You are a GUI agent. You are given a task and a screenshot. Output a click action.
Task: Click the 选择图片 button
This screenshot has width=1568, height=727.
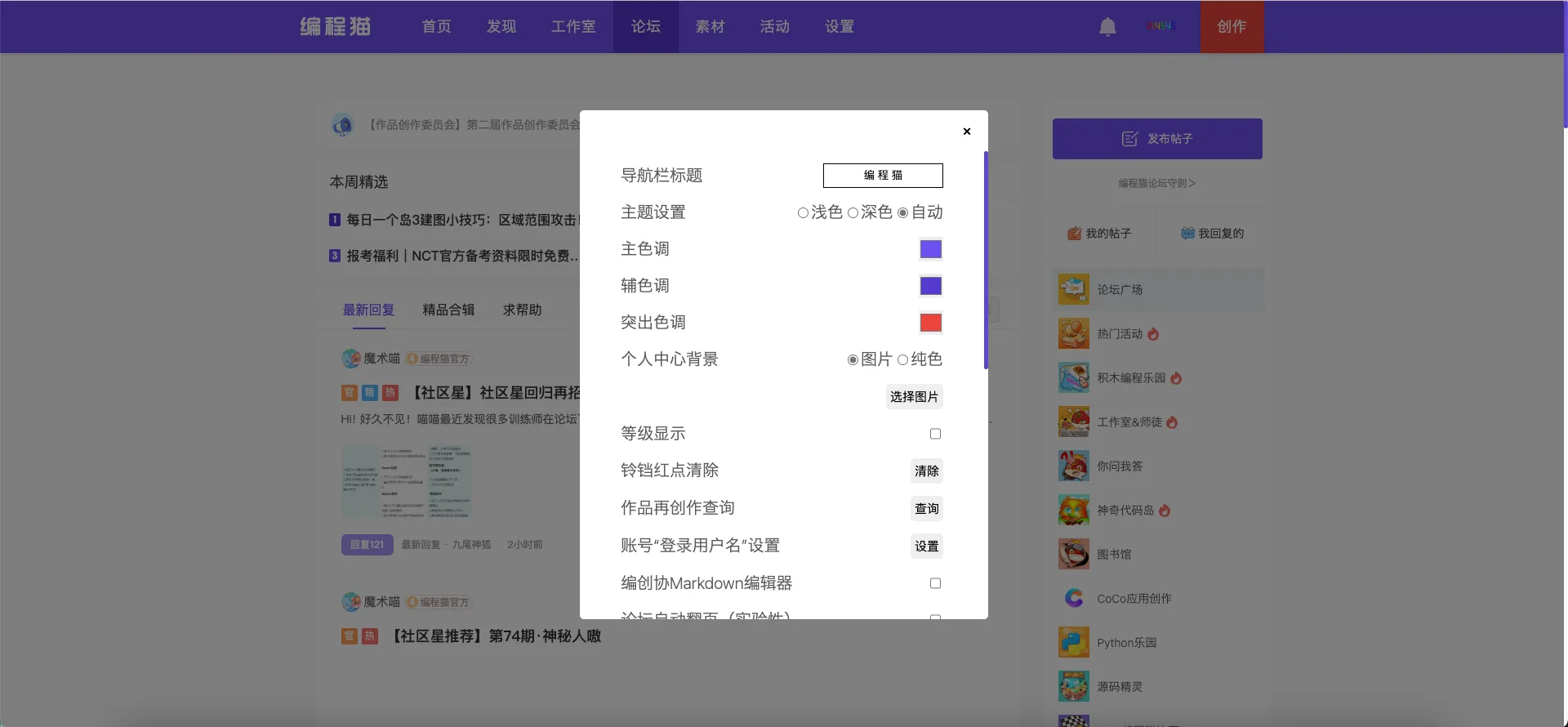[x=914, y=397]
